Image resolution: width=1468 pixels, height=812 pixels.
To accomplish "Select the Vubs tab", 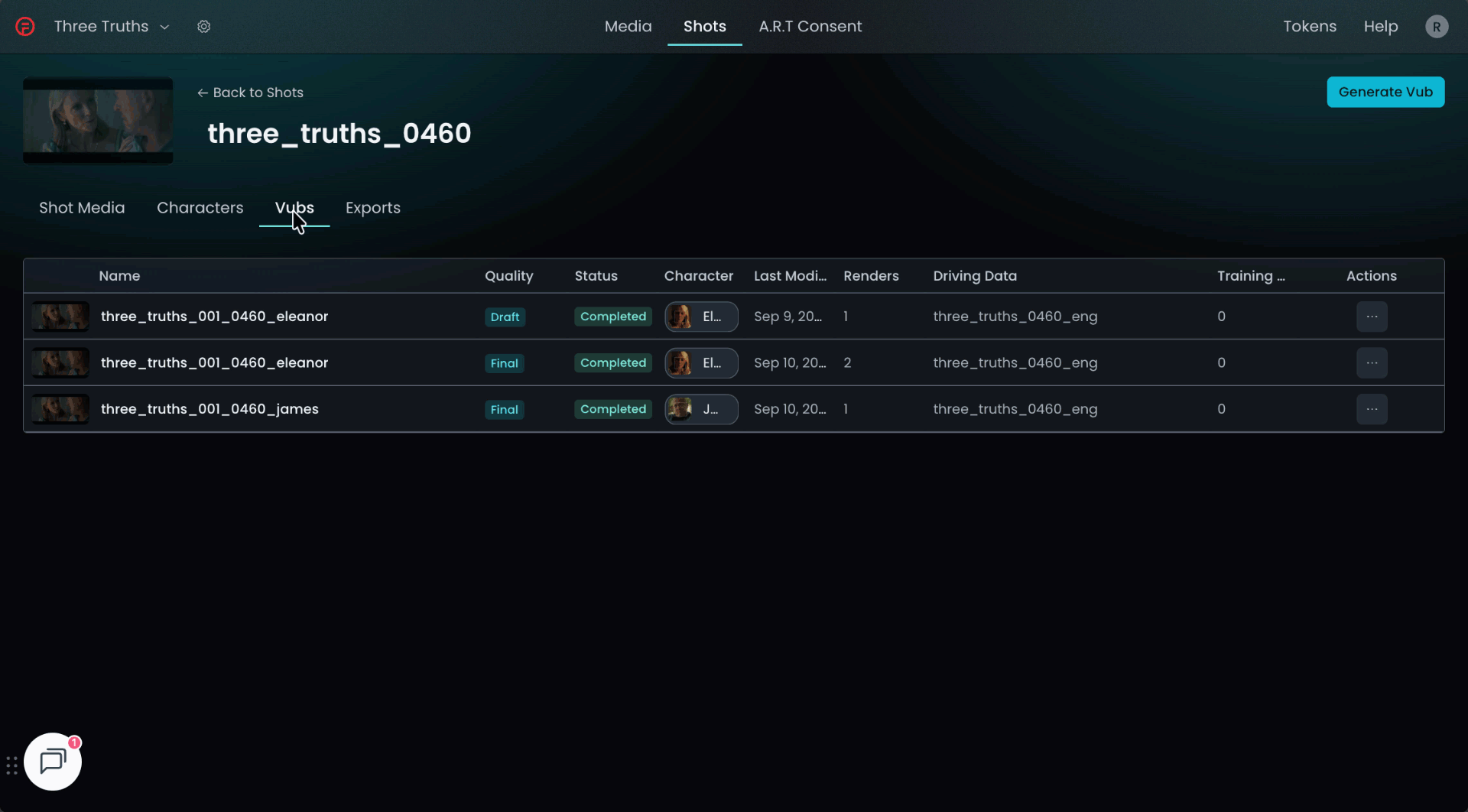I will [294, 208].
